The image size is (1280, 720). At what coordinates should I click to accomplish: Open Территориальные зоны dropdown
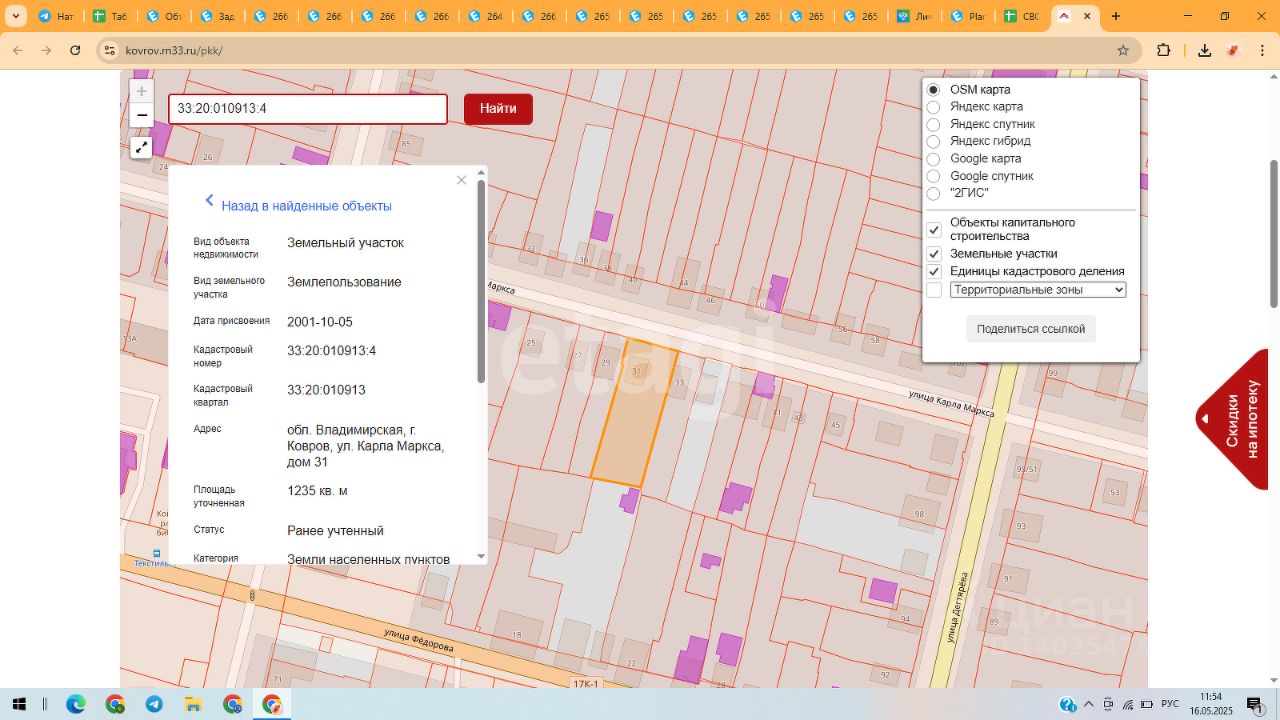1037,290
